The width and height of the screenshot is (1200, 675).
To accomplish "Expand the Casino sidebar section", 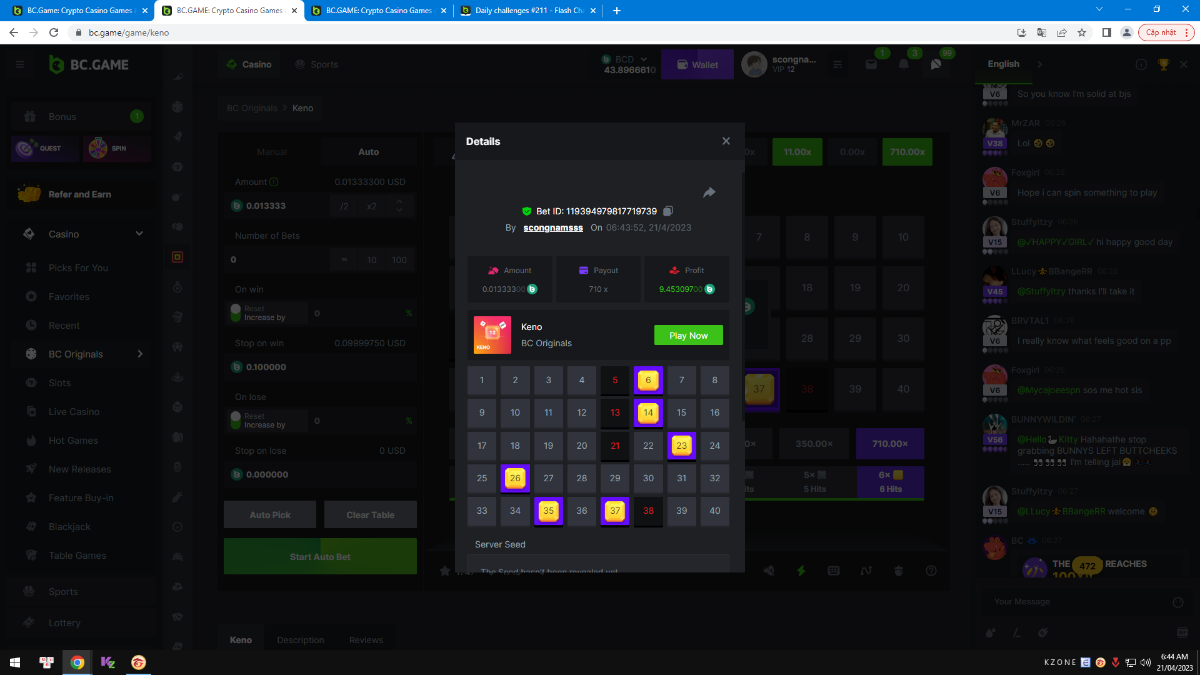I will coord(139,234).
